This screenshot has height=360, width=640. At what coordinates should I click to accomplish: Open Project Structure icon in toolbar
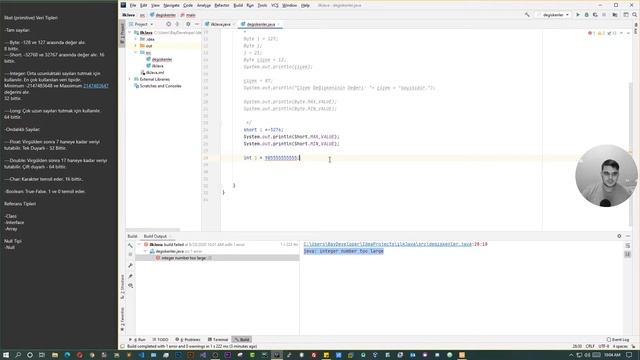[x=615, y=15]
